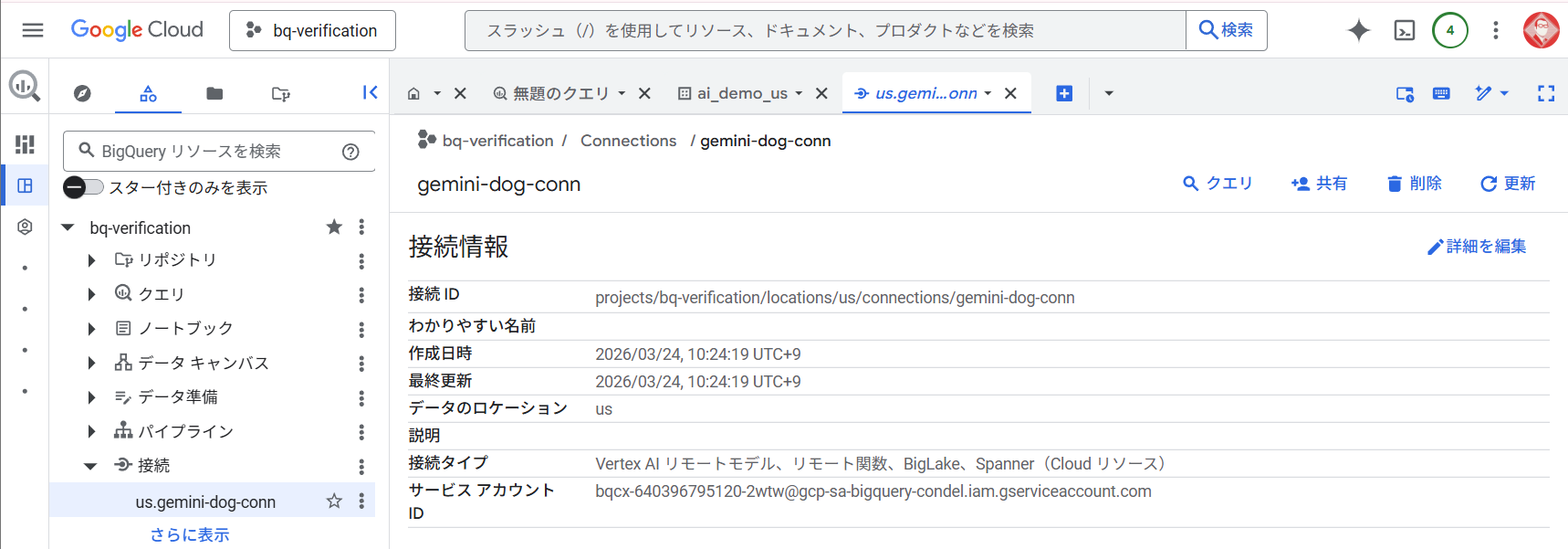Close the 無題のクエリ tab
The height and width of the screenshot is (549, 1568).
(x=644, y=93)
